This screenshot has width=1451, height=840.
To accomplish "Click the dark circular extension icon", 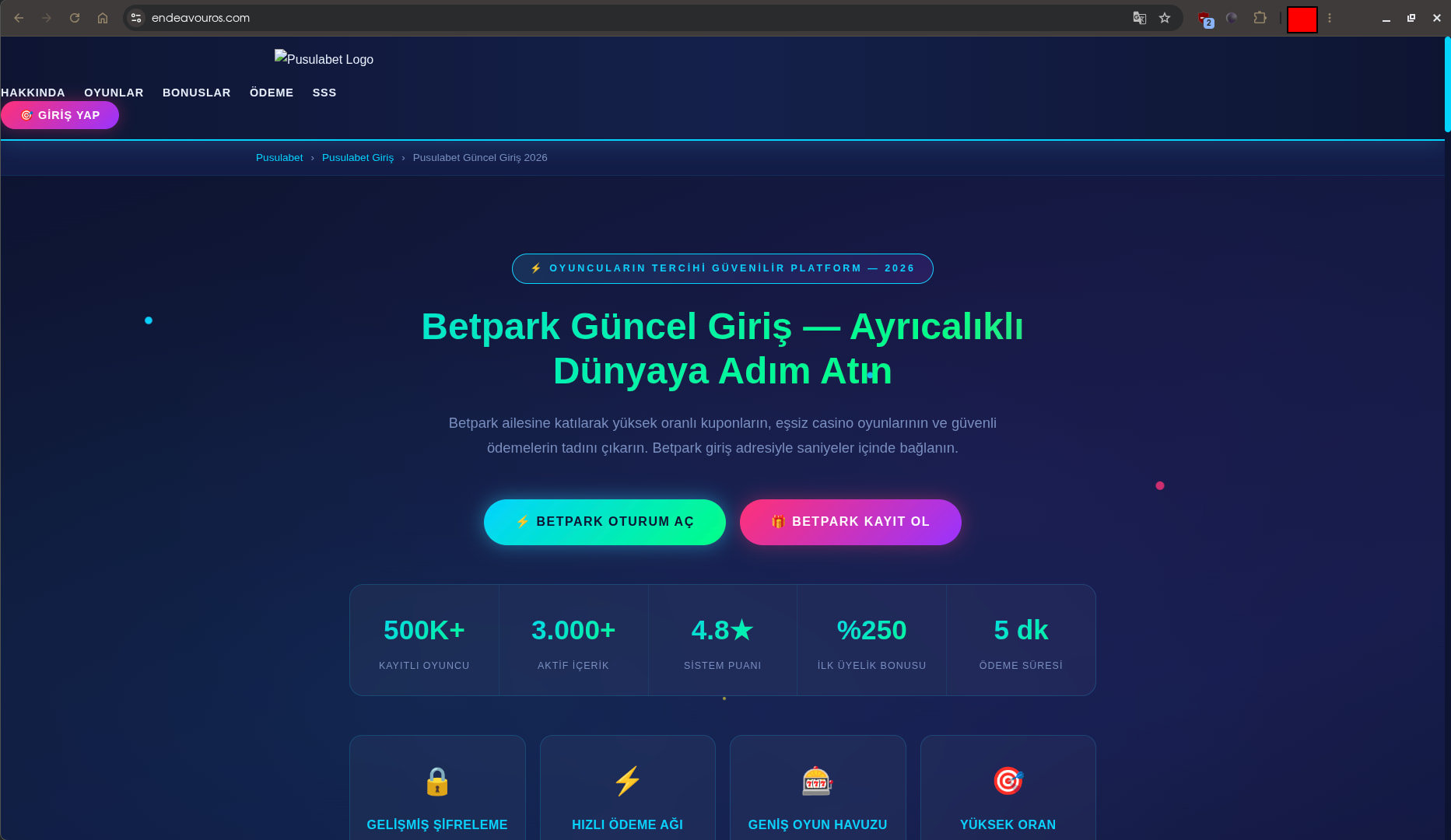I will [x=1232, y=18].
